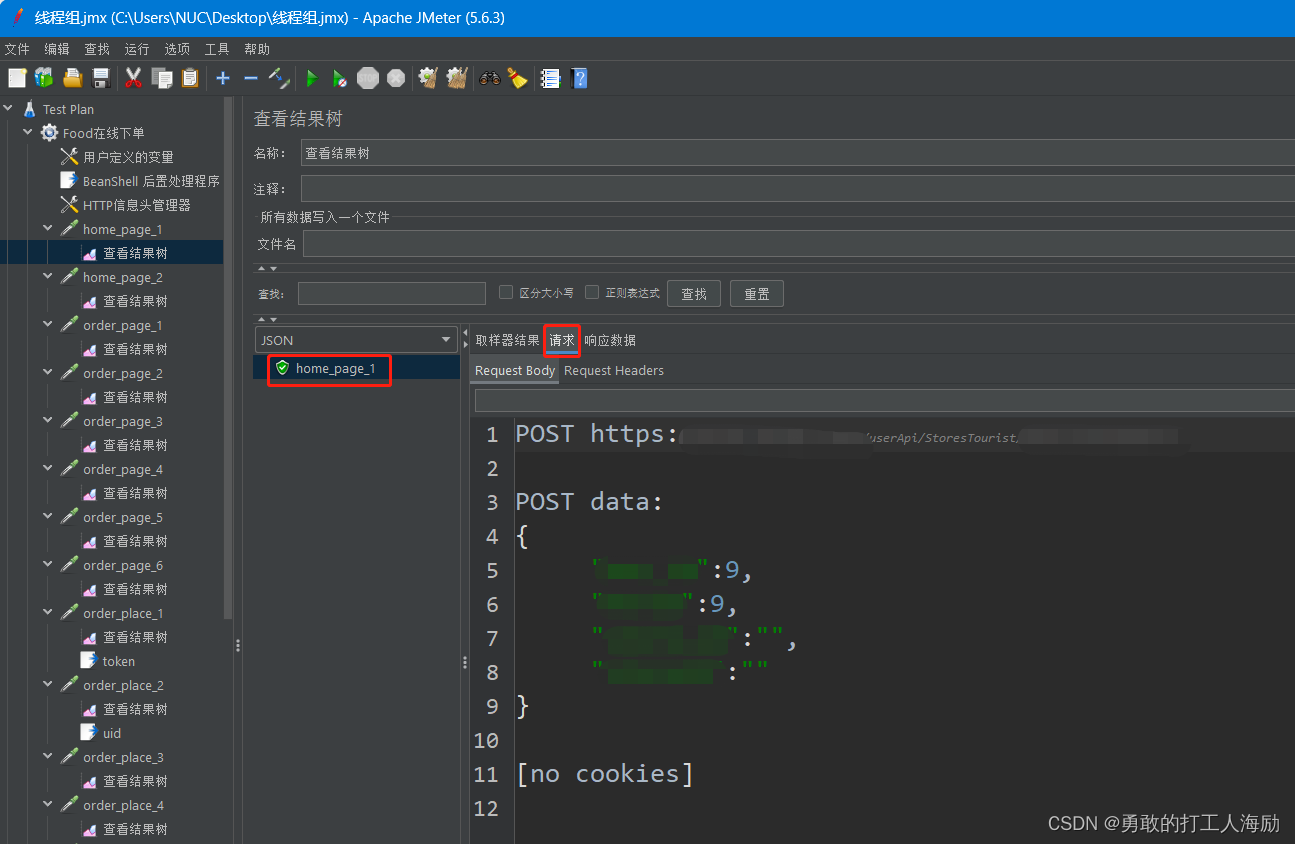Select the order_page_6 sampler in tree
Viewport: 1295px width, 844px height.
[x=123, y=565]
